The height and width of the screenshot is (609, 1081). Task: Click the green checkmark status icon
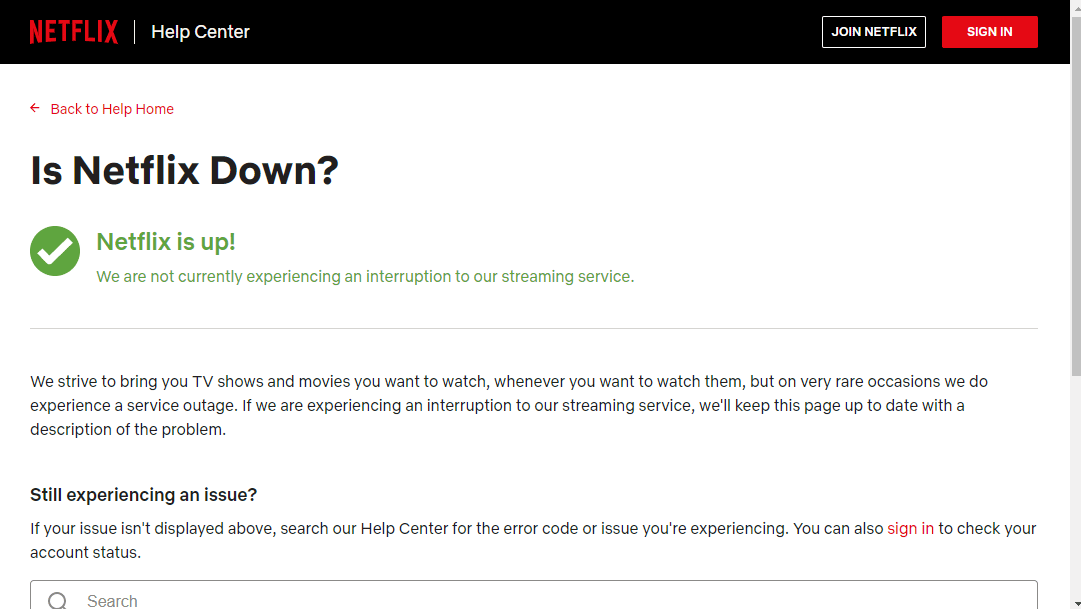(55, 251)
